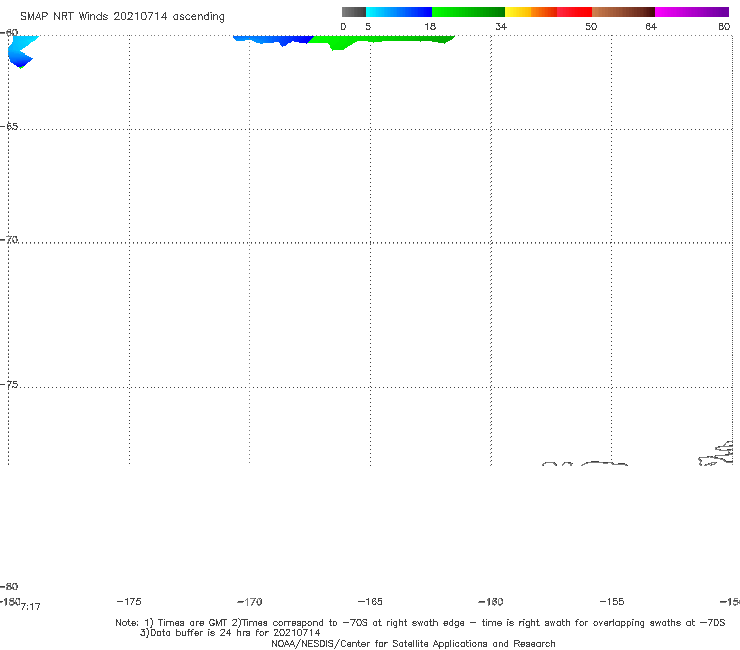This screenshot has width=740, height=650.
Task: Click the dark blue wind swath near -169 longitude
Action: pos(274,40)
